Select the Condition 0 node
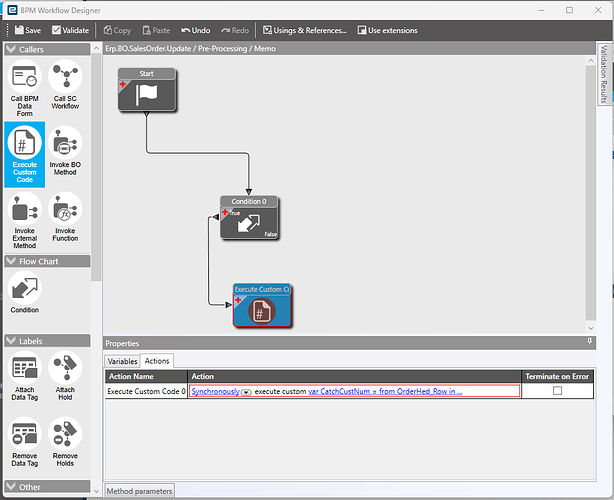The height and width of the screenshot is (500, 614). 249,218
